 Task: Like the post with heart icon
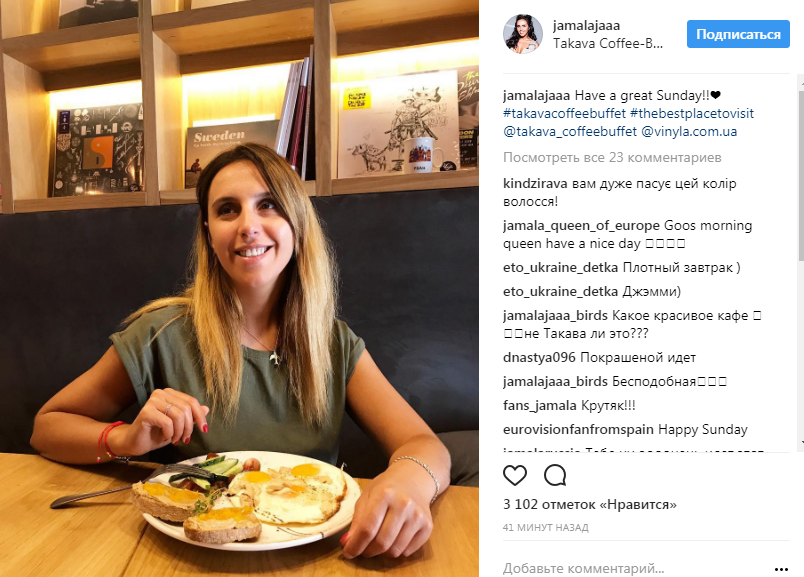point(515,475)
